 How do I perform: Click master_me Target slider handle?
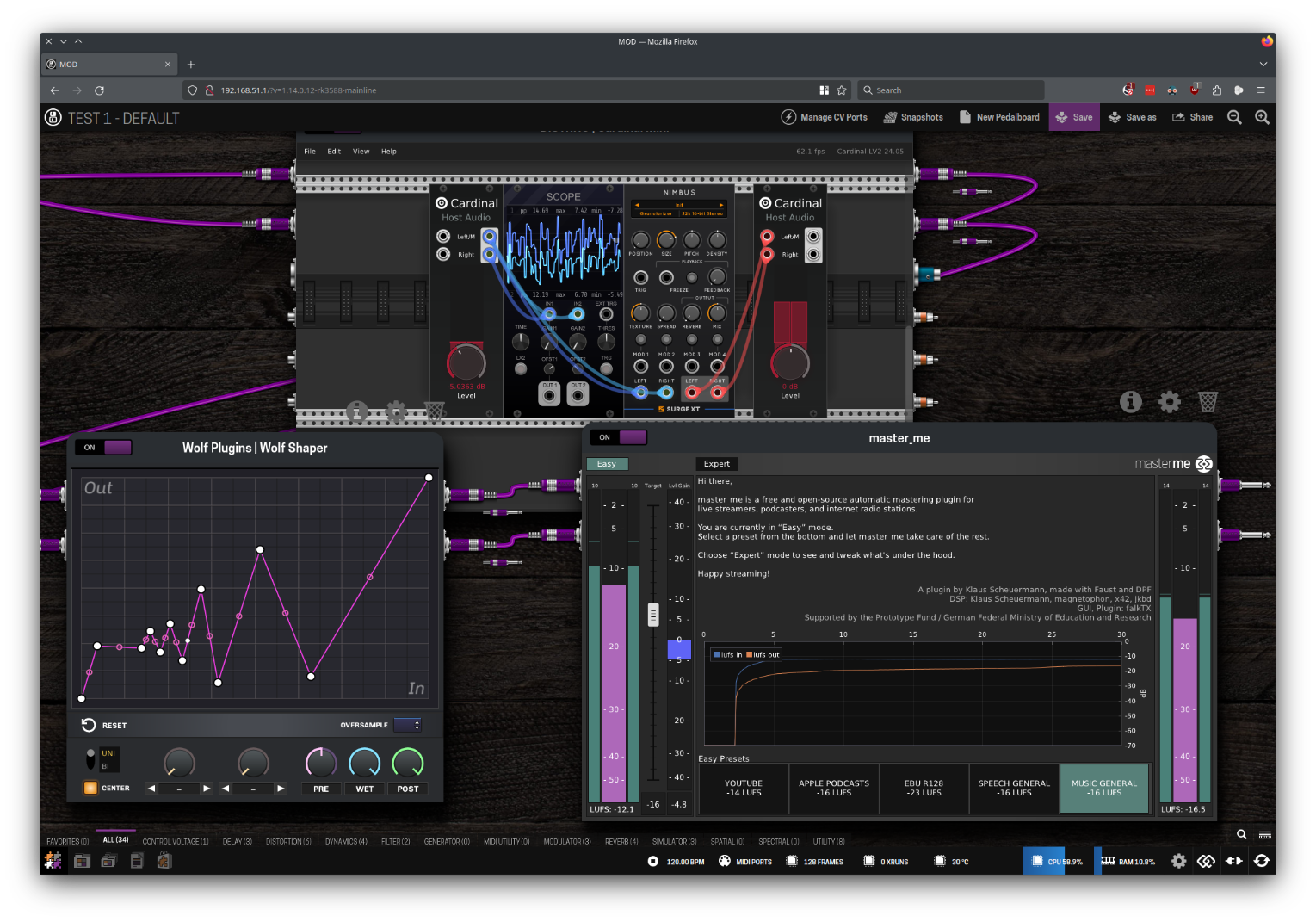coord(653,615)
